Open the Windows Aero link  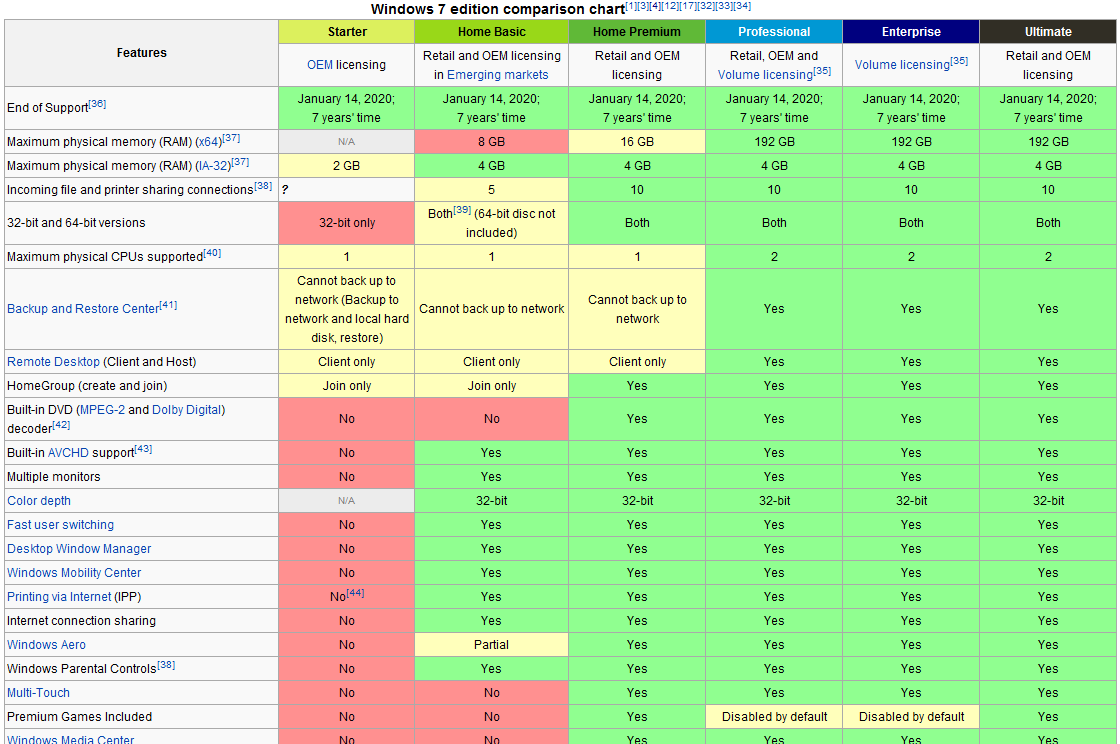pyautogui.click(x=46, y=645)
